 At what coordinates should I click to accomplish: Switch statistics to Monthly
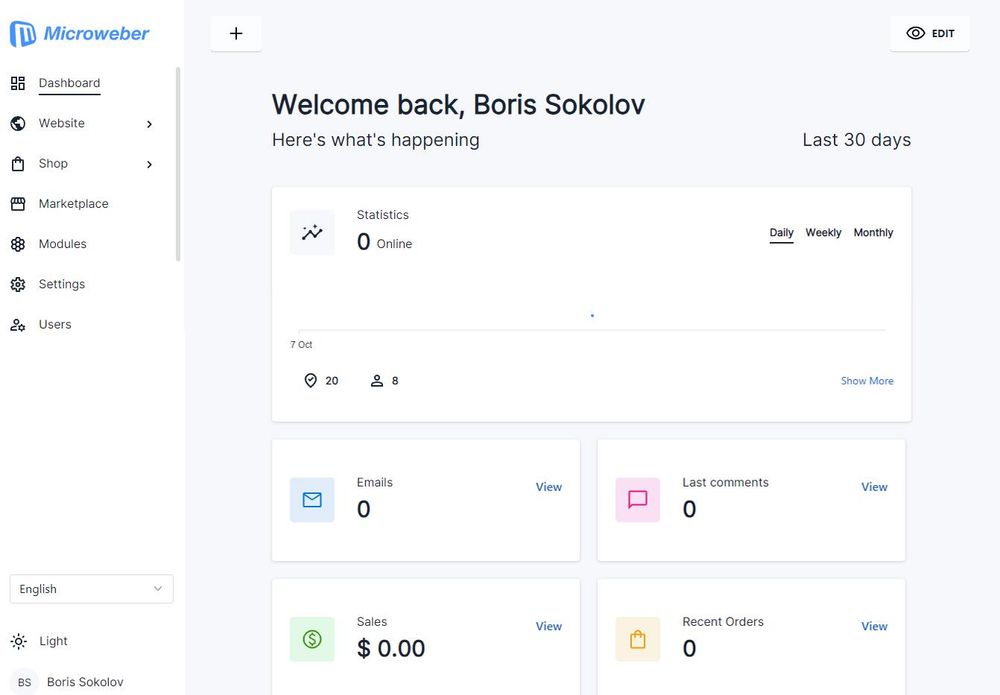coord(873,233)
